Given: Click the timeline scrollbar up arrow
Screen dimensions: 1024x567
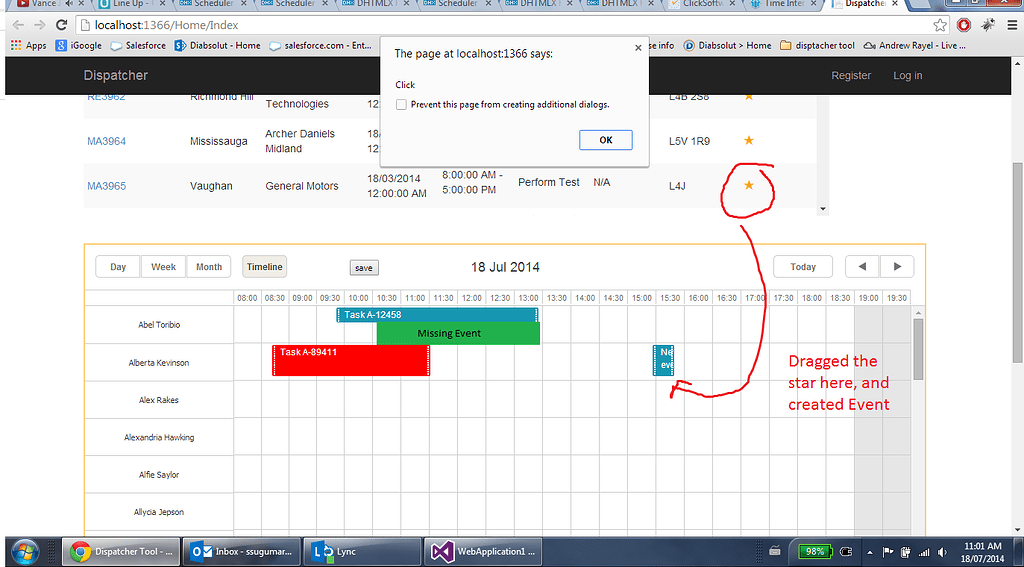Looking at the screenshot, I should pos(918,312).
